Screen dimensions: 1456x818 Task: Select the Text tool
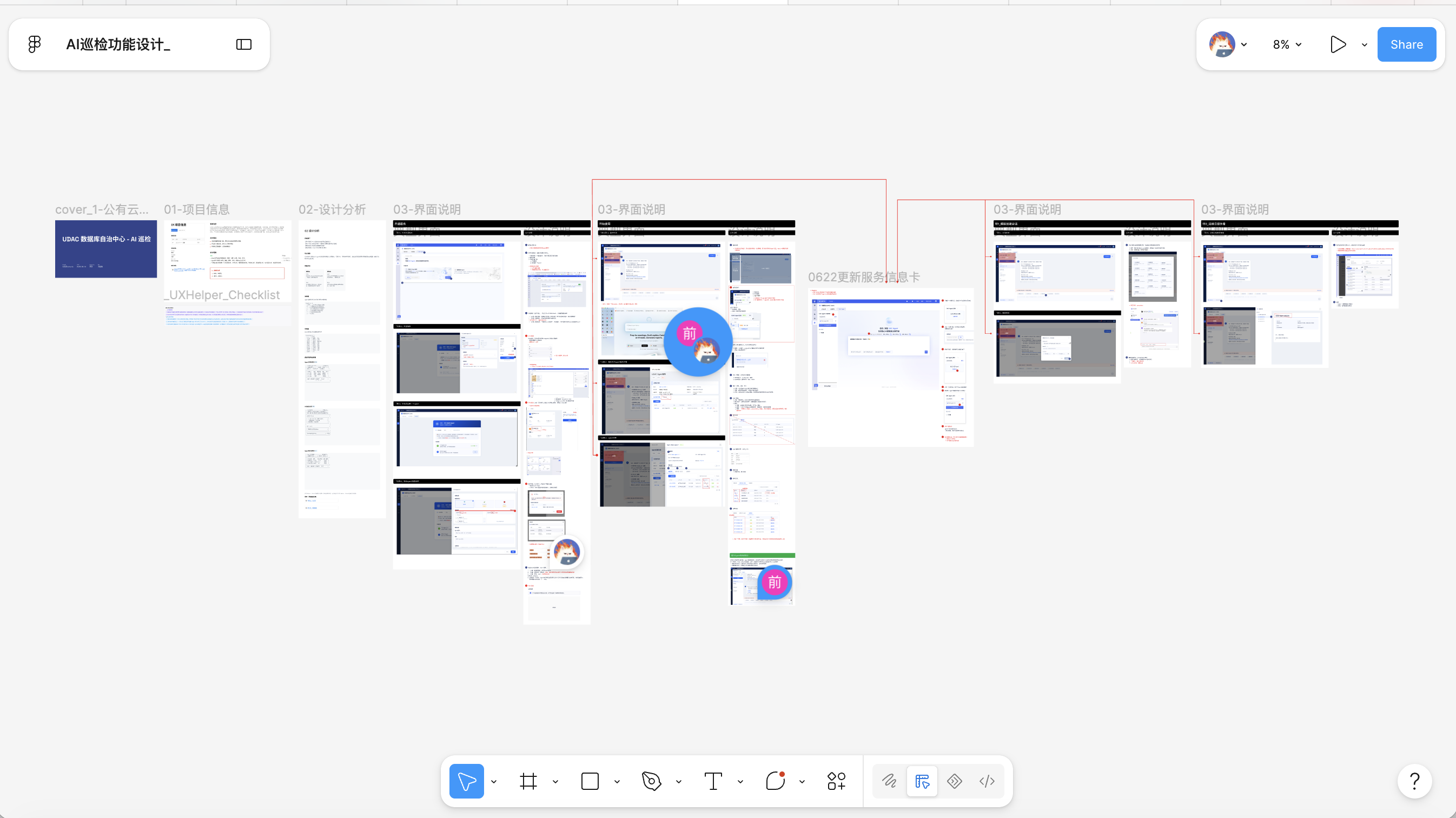(x=713, y=781)
